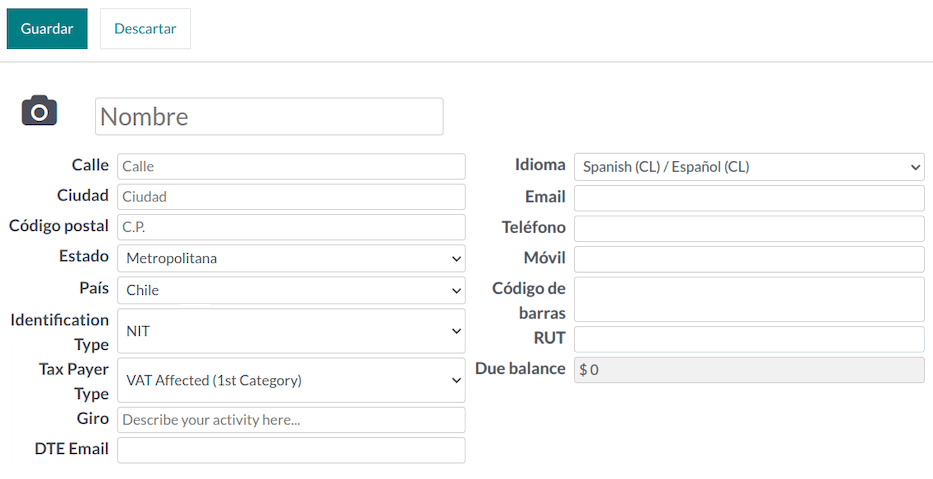Open the Idioma language dropdown
The image size is (933, 479).
coord(749,167)
